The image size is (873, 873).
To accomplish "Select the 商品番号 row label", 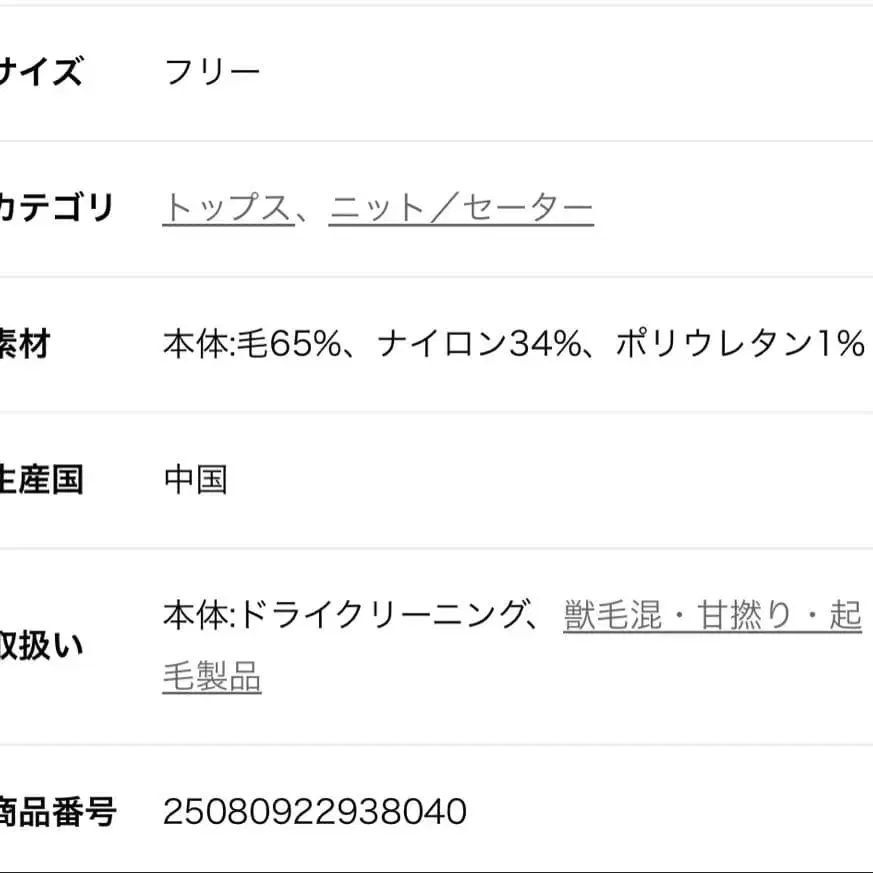I will click(56, 811).
